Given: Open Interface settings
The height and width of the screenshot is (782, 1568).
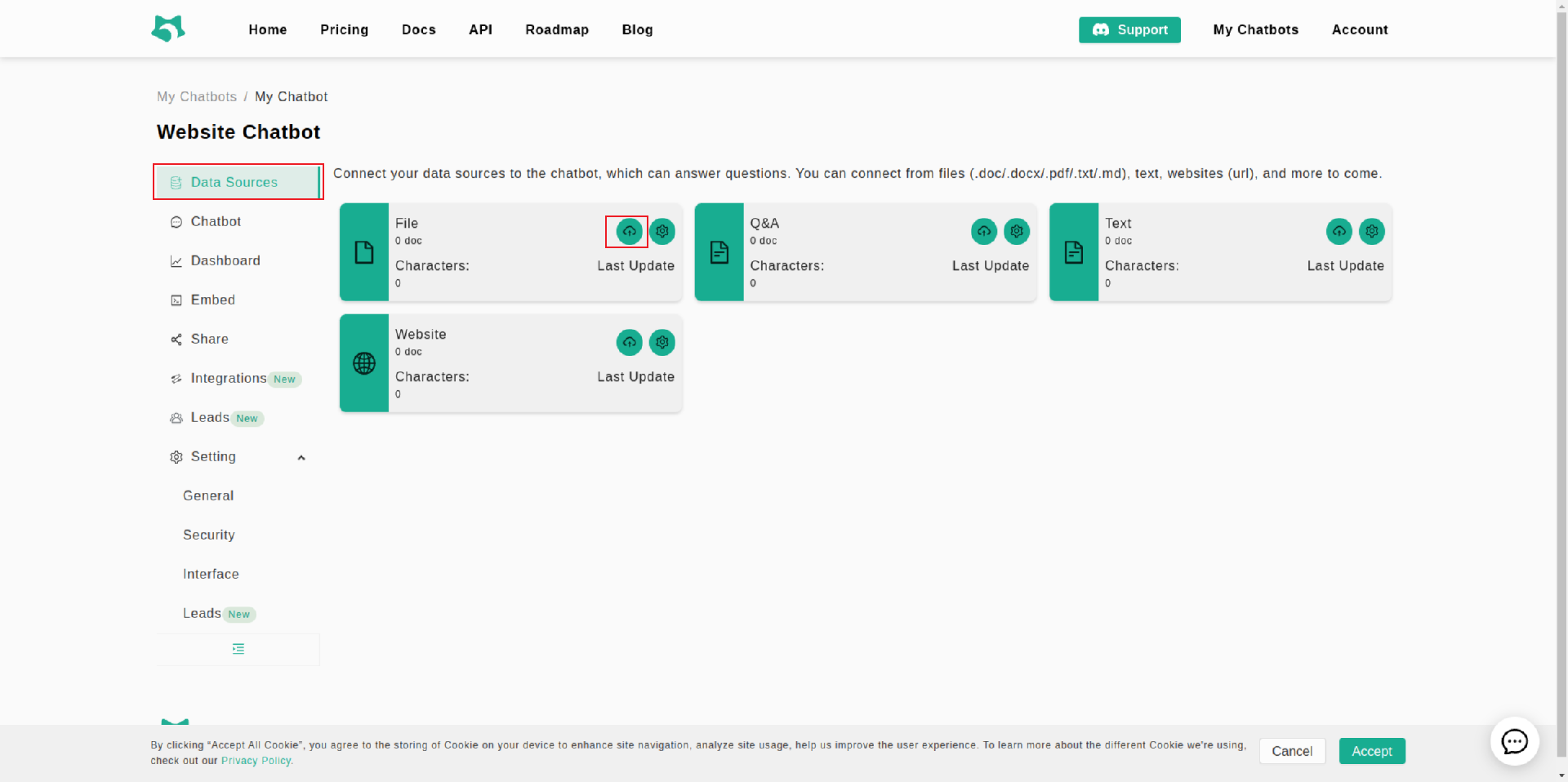Looking at the screenshot, I should (237, 574).
